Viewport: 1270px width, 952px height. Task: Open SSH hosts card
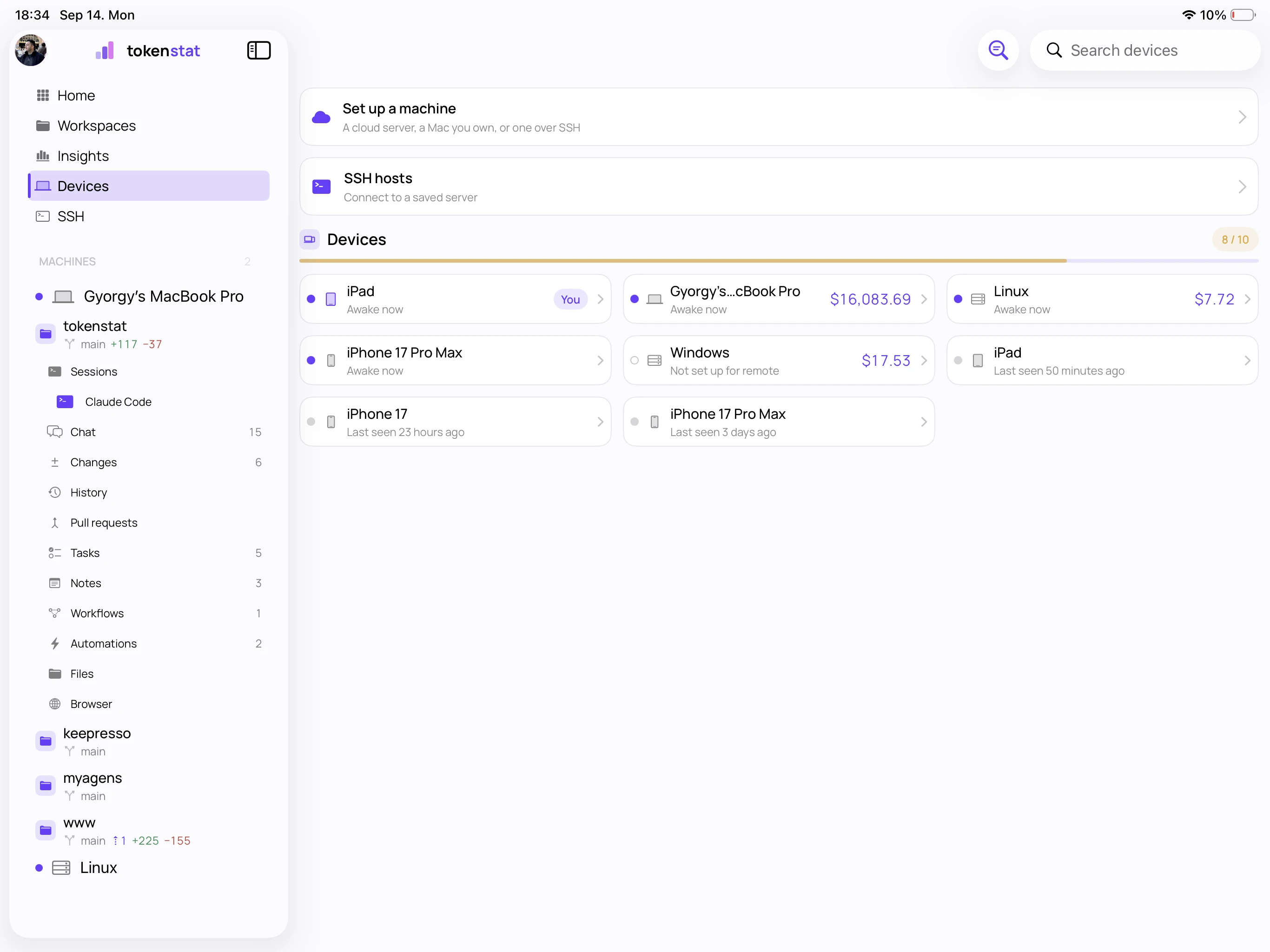pyautogui.click(x=779, y=186)
